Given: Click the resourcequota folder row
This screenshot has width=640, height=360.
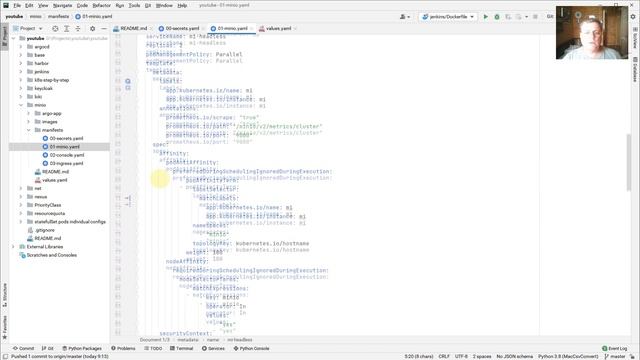Looking at the screenshot, I should [59, 213].
